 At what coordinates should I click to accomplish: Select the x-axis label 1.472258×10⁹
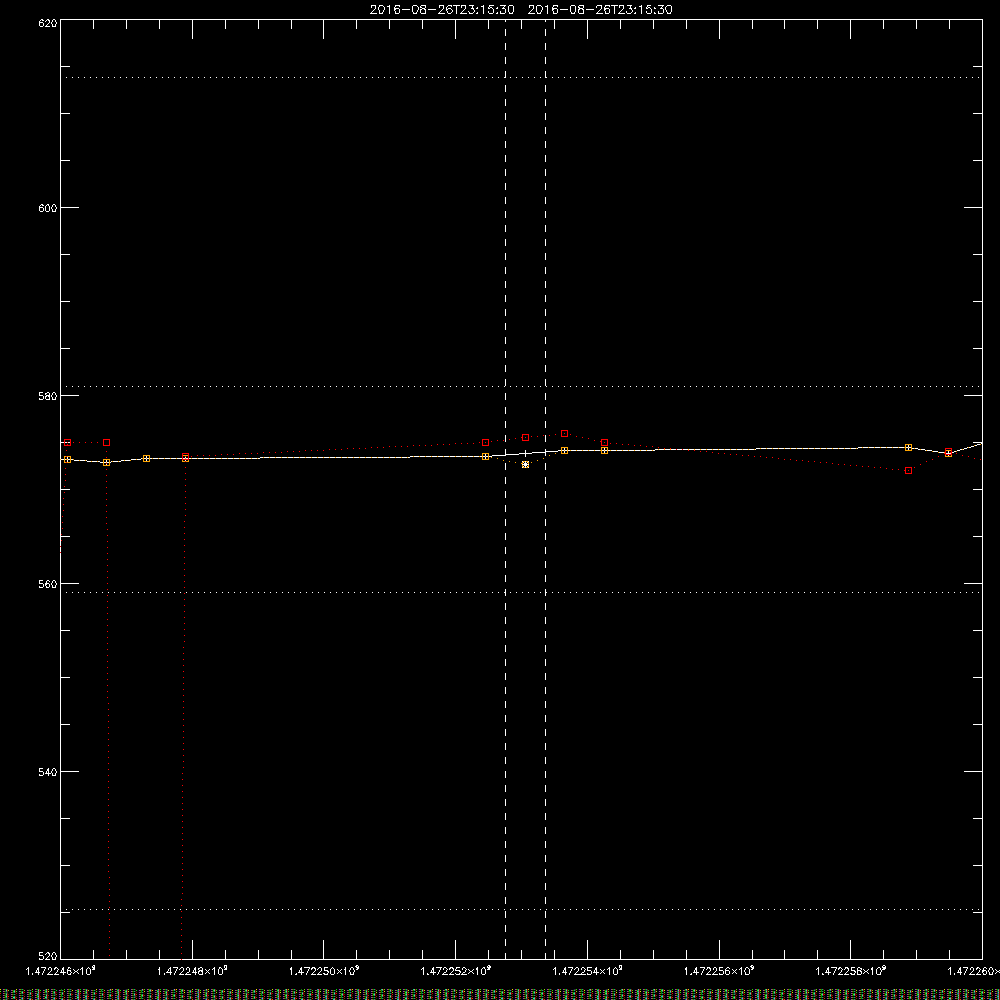(x=851, y=971)
